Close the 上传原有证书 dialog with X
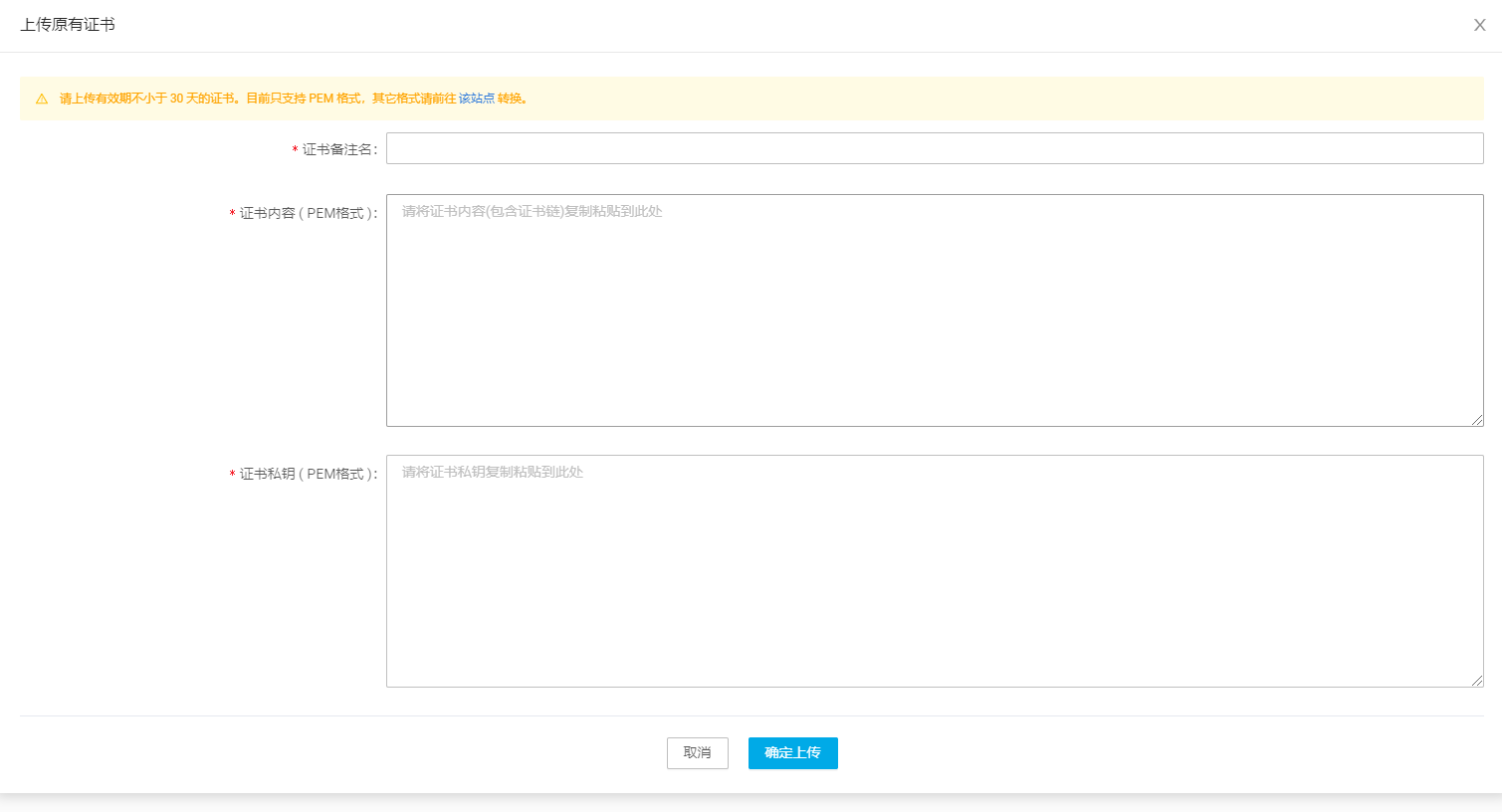Screen dimensions: 1502x812 [1479, 25]
